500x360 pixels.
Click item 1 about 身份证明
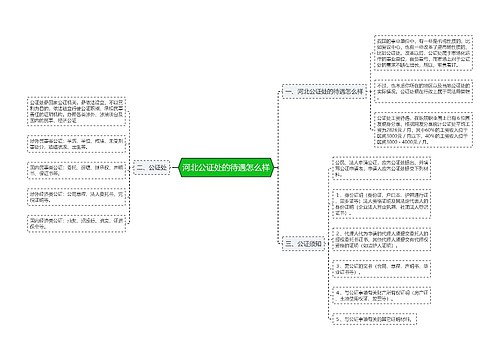pos(382,204)
